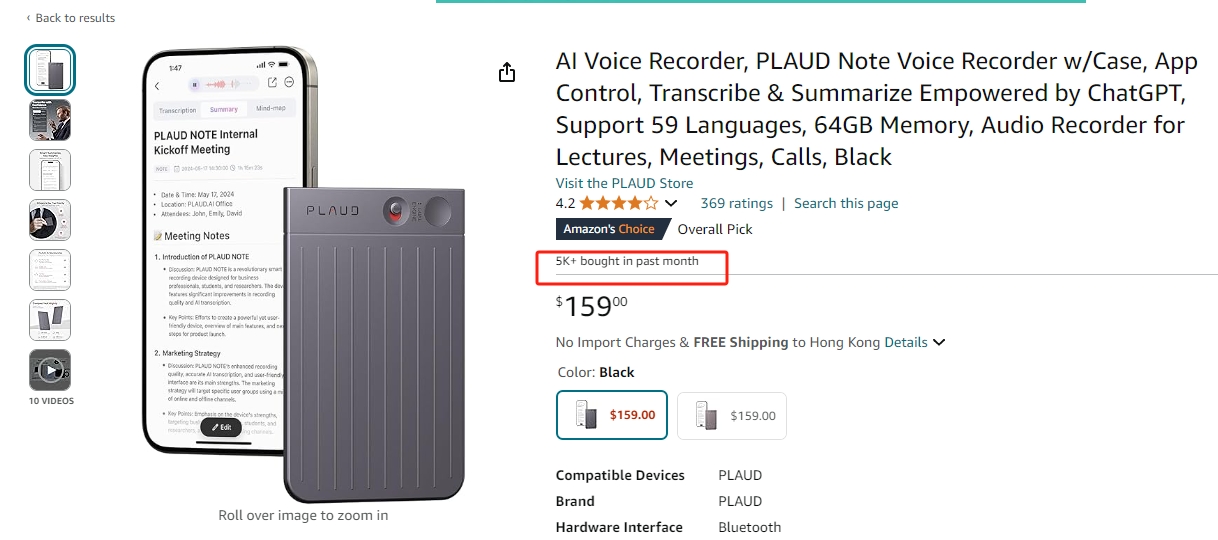The width and height of the screenshot is (1218, 540).
Task: Expand the rating dropdown chevron next to 4.2
Action: 669,204
